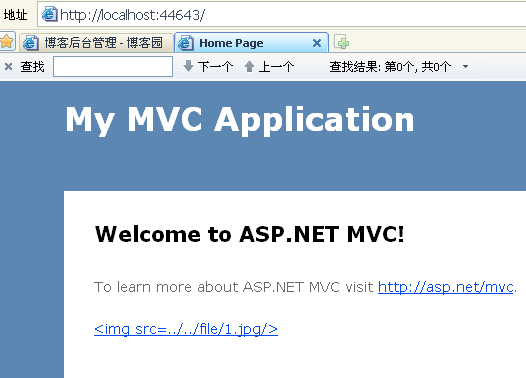Select the Home Page tab
Image resolution: width=526 pixels, height=378 pixels.
click(x=251, y=43)
